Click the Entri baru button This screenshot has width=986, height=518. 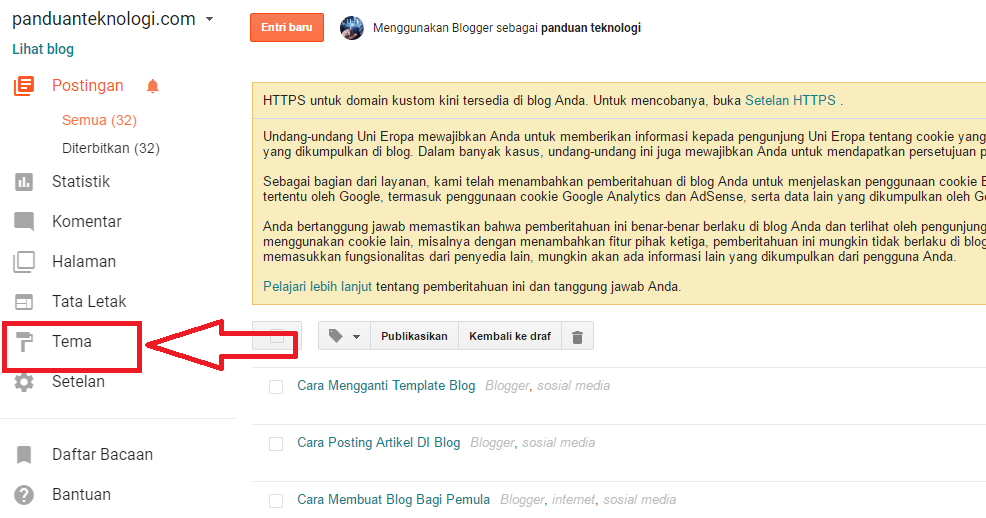tap(287, 28)
